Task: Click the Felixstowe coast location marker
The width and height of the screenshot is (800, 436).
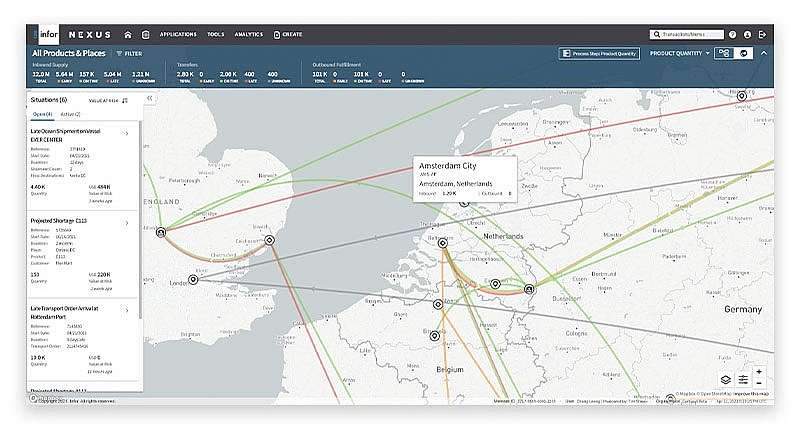Action: 269,240
